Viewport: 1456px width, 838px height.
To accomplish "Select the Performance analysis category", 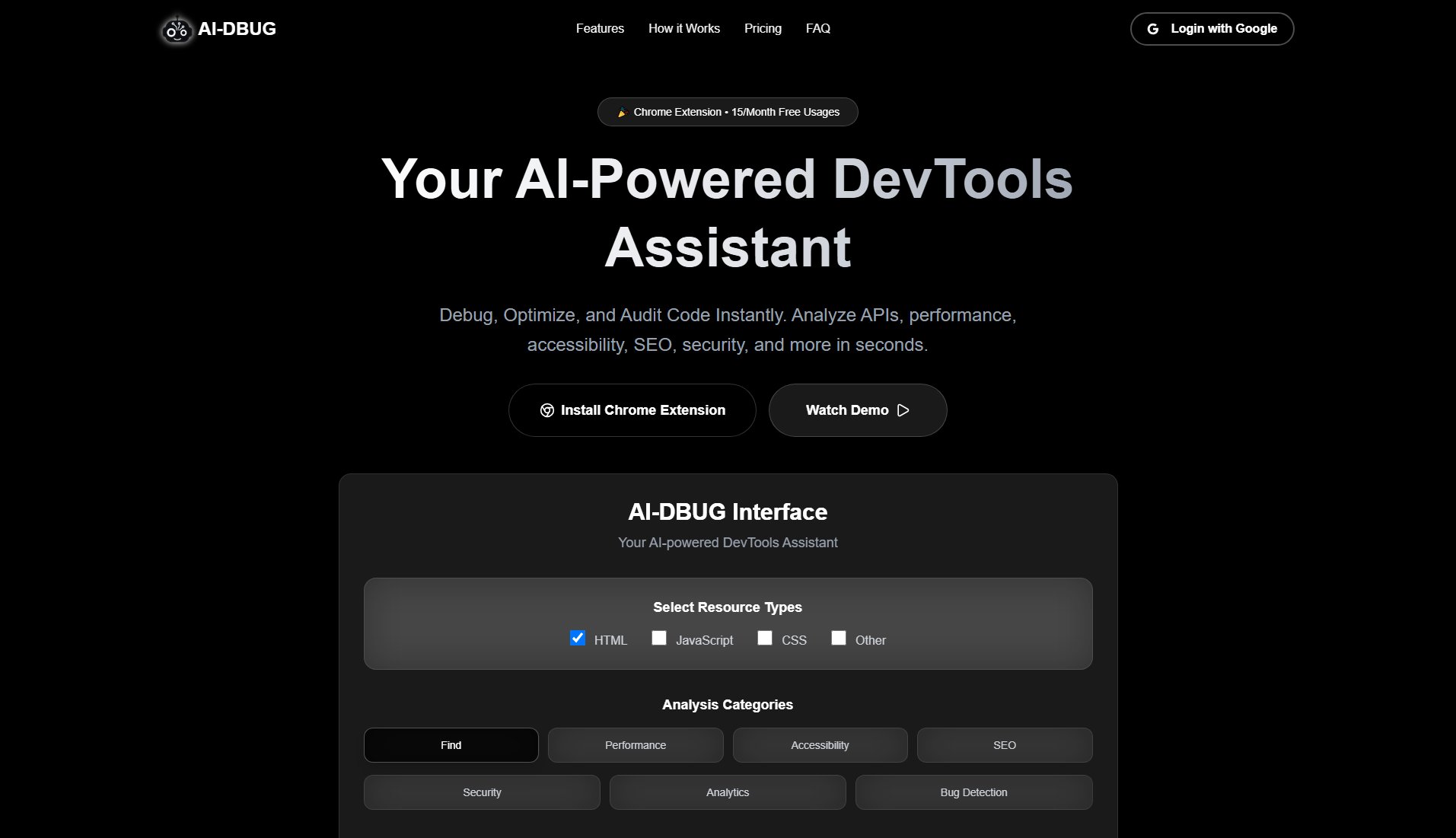I will [636, 745].
